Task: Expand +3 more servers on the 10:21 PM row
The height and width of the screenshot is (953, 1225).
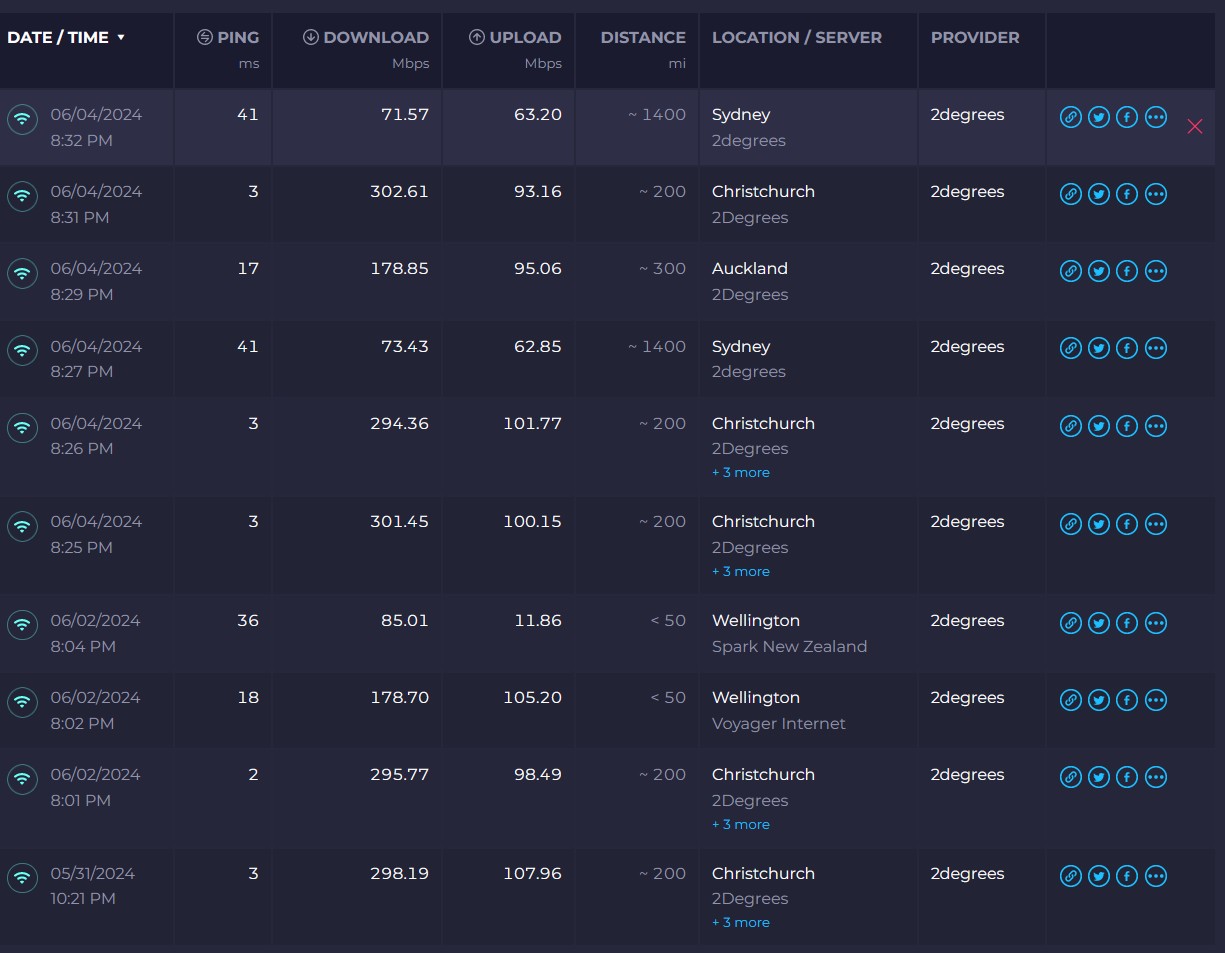Action: tap(740, 922)
